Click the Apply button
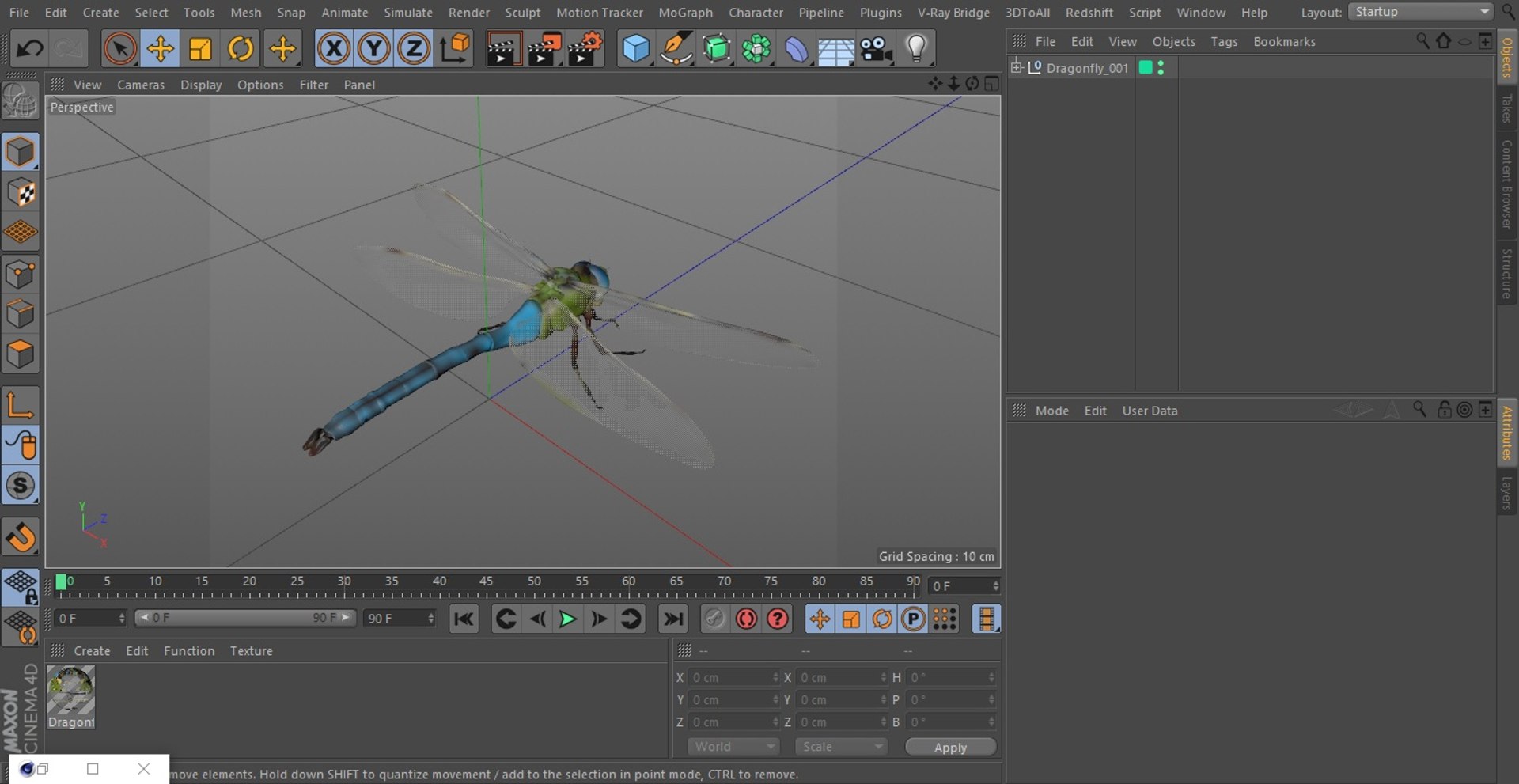 [x=950, y=747]
